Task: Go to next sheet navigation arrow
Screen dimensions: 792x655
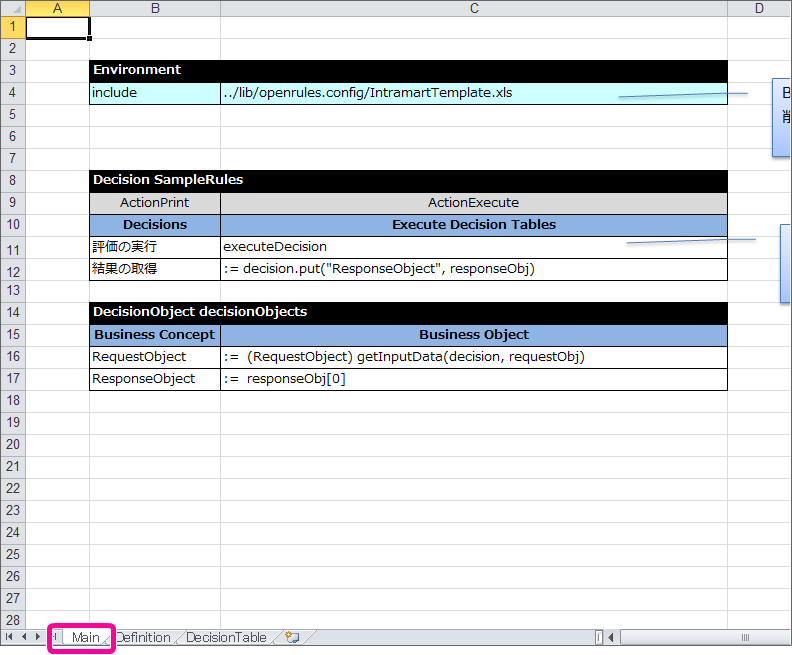Action: pyautogui.click(x=38, y=637)
